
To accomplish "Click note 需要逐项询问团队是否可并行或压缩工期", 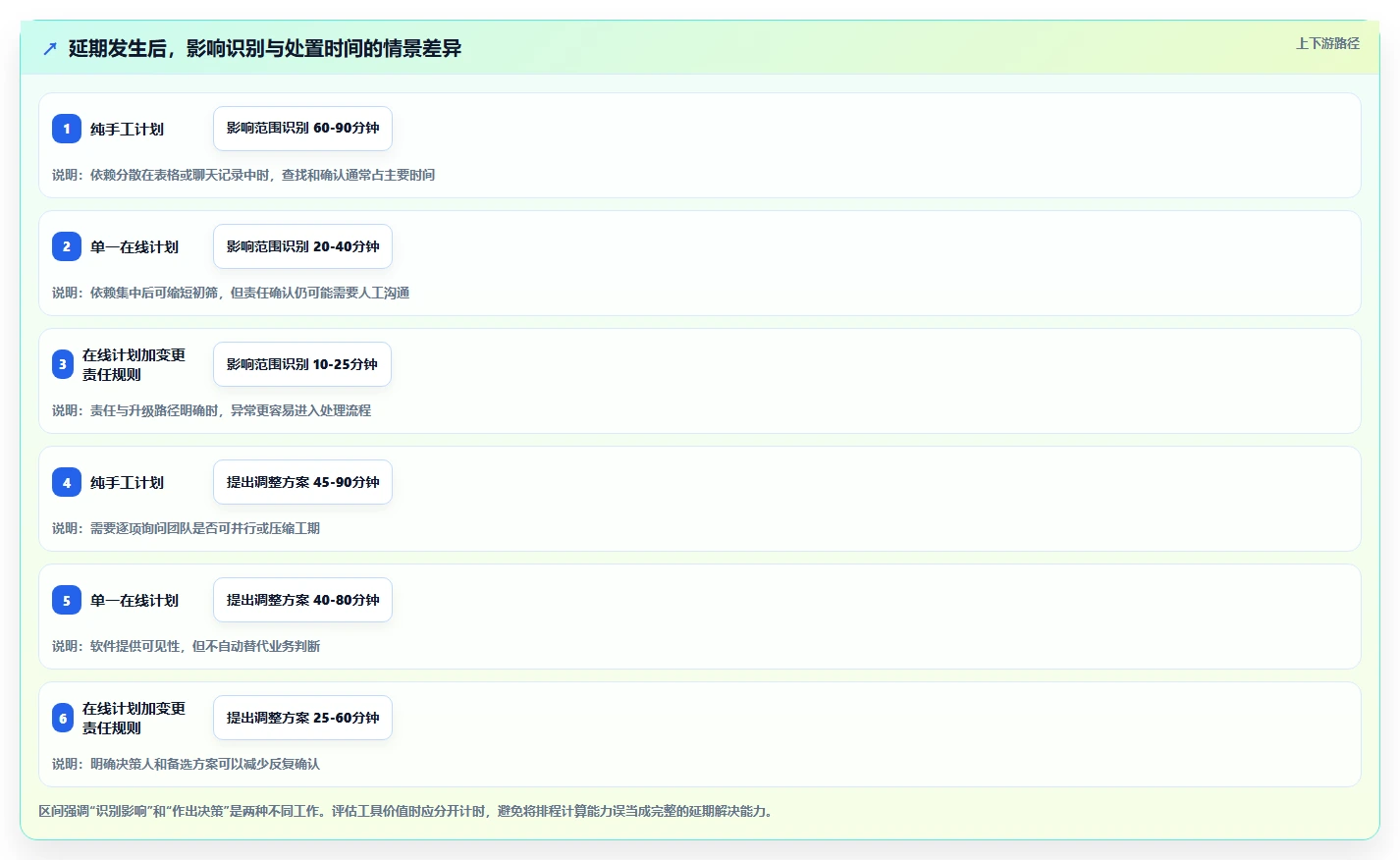I will tap(186, 528).
